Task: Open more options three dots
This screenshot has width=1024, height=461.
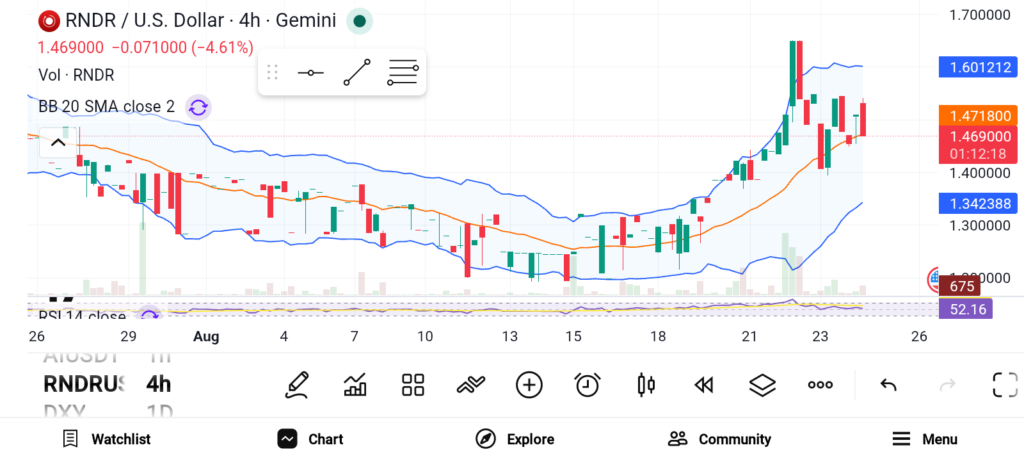Action: coord(820,385)
